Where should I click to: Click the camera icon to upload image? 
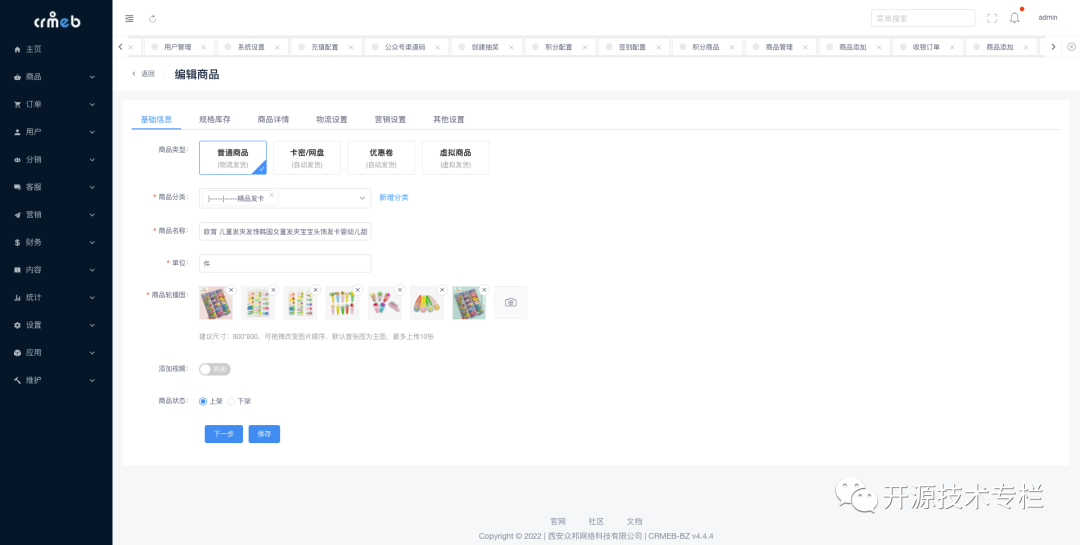[x=510, y=302]
